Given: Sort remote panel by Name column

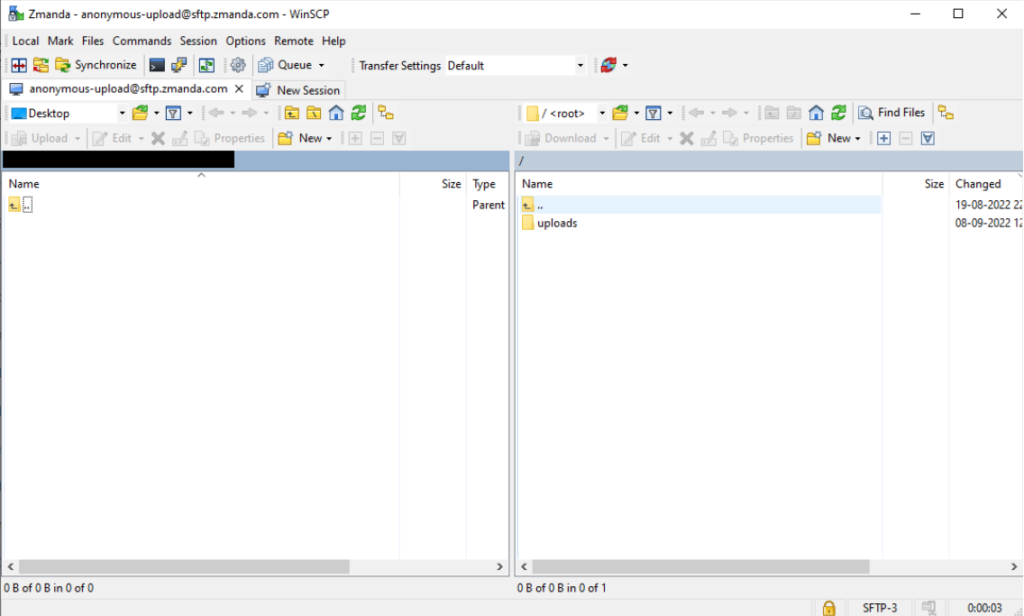Looking at the screenshot, I should pos(699,184).
